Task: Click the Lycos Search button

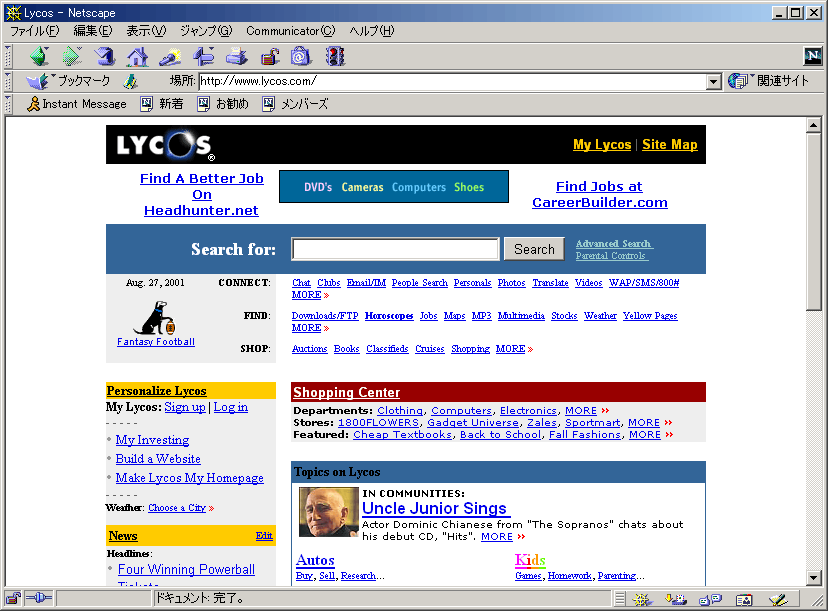Action: (534, 249)
